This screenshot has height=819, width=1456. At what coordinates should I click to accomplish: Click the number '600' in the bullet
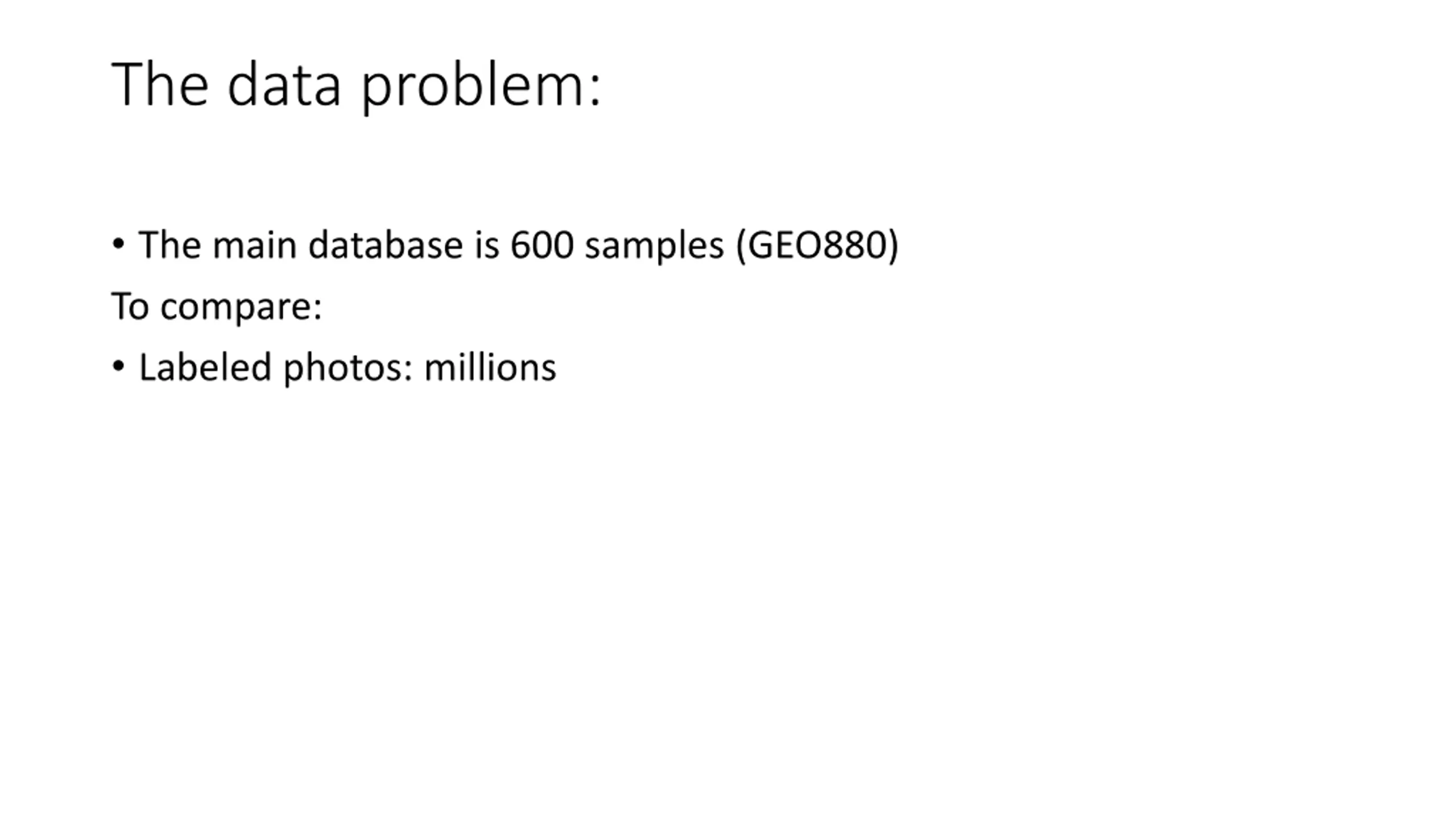[x=541, y=246]
